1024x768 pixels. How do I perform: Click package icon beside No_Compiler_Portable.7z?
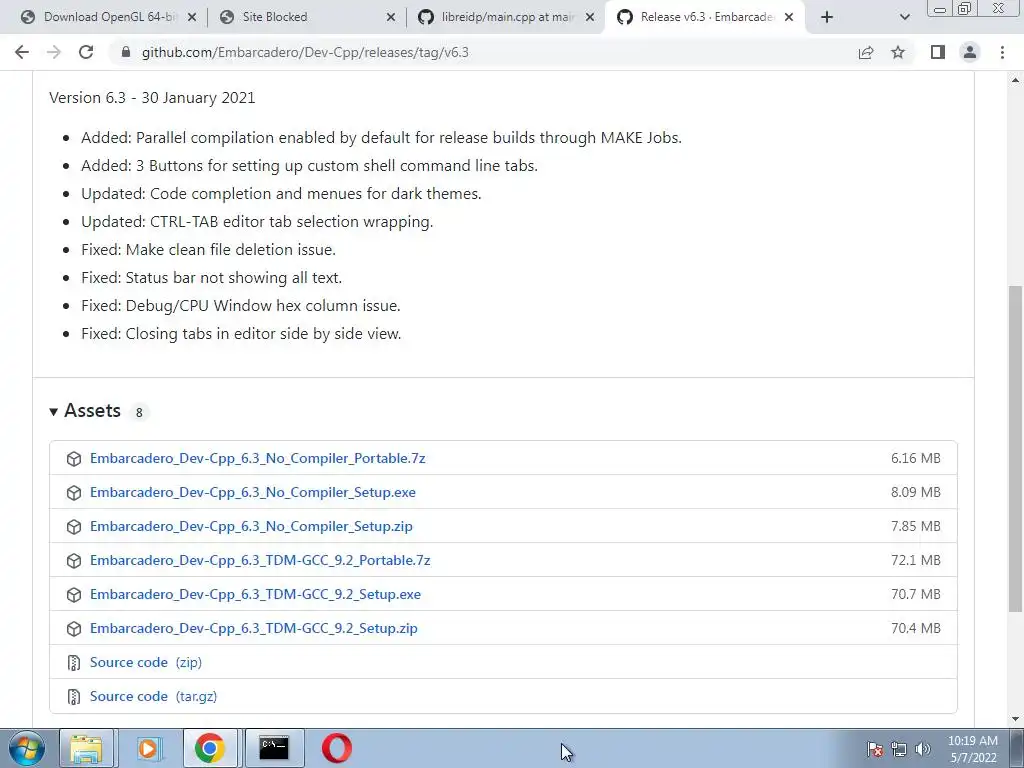coord(74,458)
